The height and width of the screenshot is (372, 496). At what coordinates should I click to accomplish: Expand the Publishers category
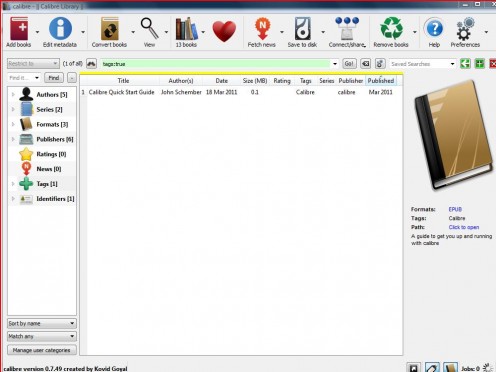pyautogui.click(x=13, y=139)
